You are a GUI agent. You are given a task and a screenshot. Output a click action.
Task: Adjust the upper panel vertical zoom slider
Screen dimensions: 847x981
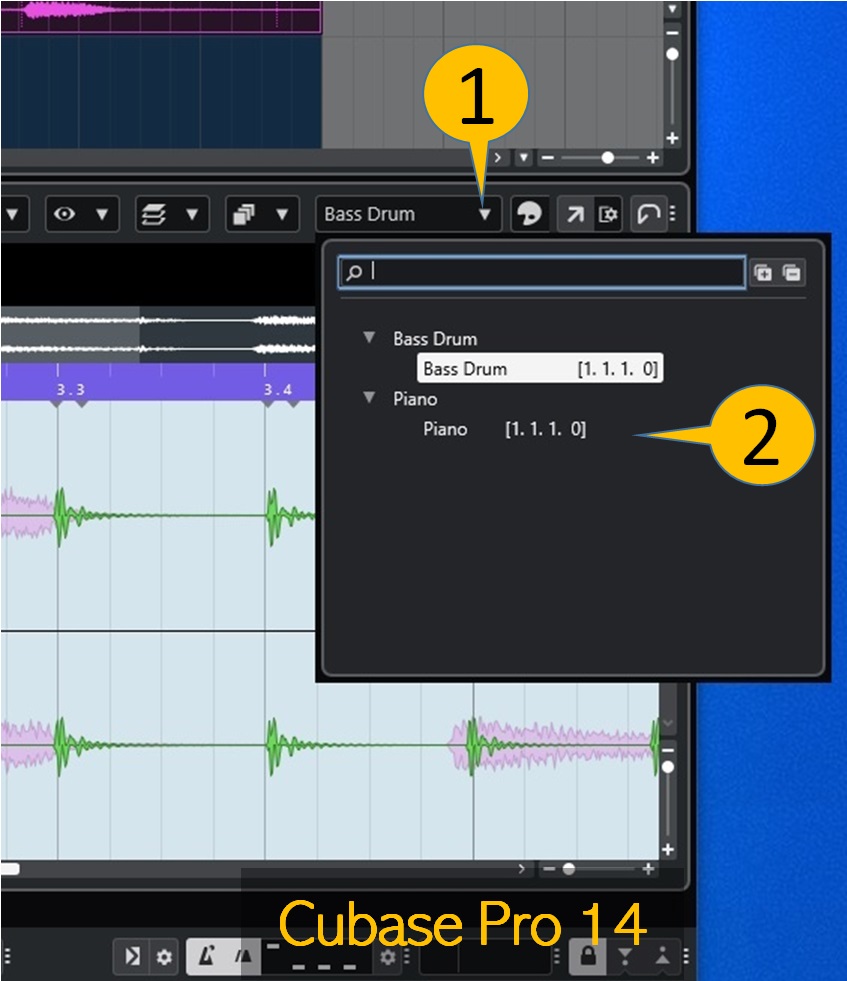click(672, 54)
